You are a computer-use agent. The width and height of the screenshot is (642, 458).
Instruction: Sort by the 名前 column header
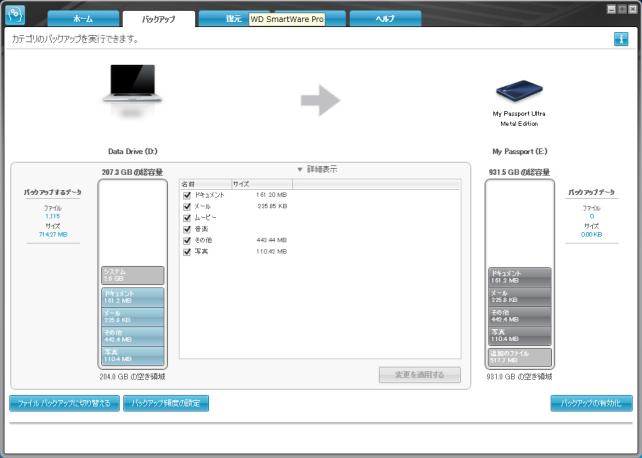click(x=206, y=184)
